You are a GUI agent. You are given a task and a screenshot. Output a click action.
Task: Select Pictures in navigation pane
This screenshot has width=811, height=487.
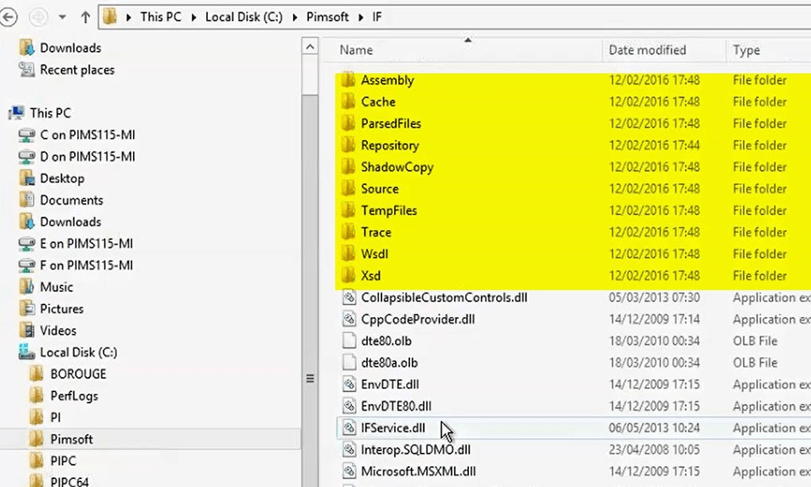(x=62, y=309)
